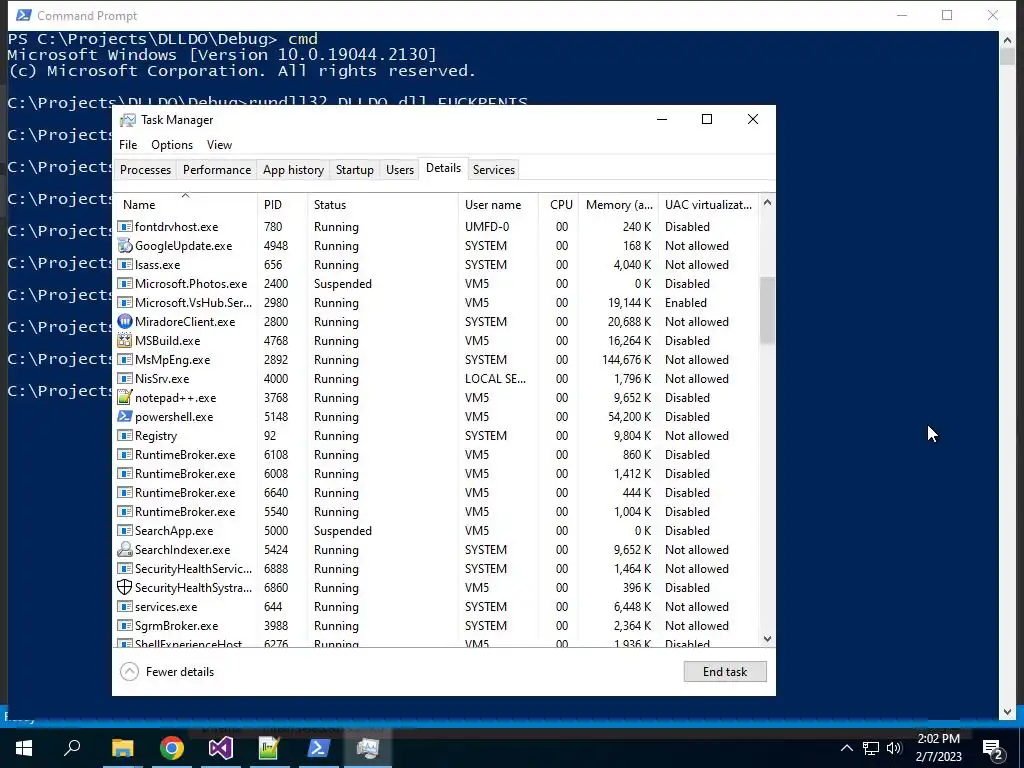
Task: Open the volume tray icon
Action: click(895, 748)
